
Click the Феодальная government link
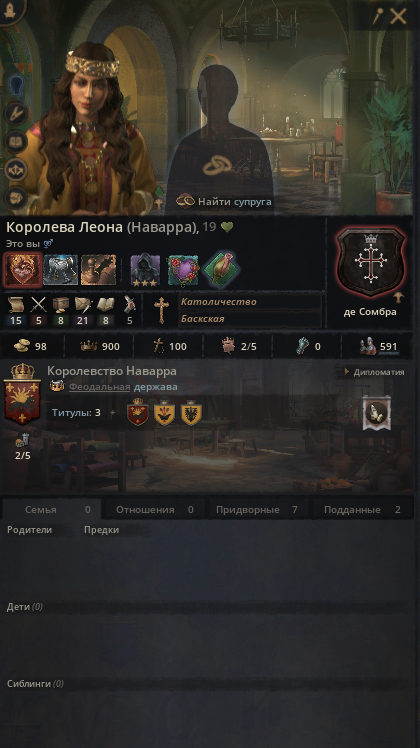pyautogui.click(x=99, y=387)
